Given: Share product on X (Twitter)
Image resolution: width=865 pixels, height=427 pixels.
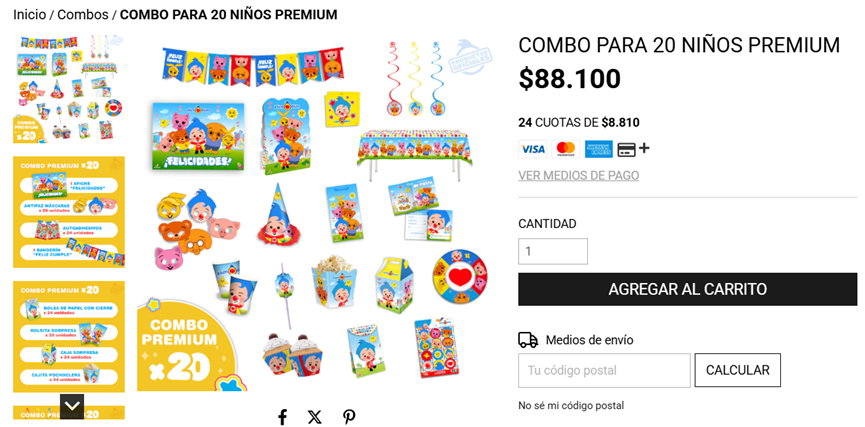Looking at the screenshot, I should pyautogui.click(x=314, y=417).
